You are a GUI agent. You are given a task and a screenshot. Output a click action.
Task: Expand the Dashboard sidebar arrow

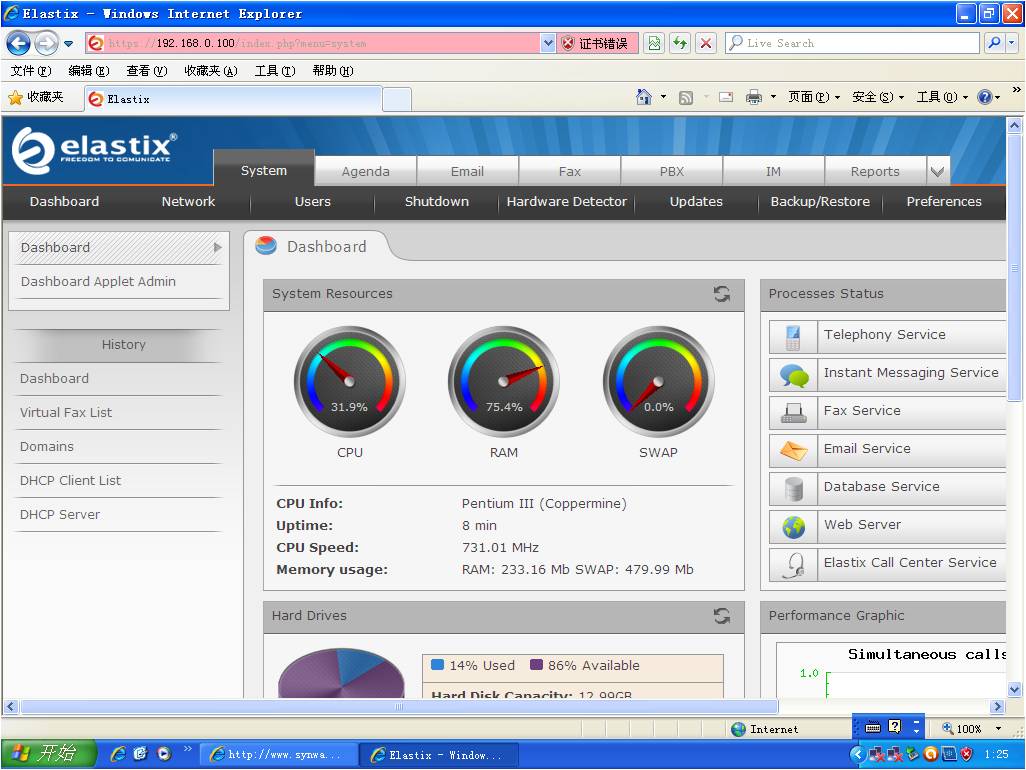(217, 247)
